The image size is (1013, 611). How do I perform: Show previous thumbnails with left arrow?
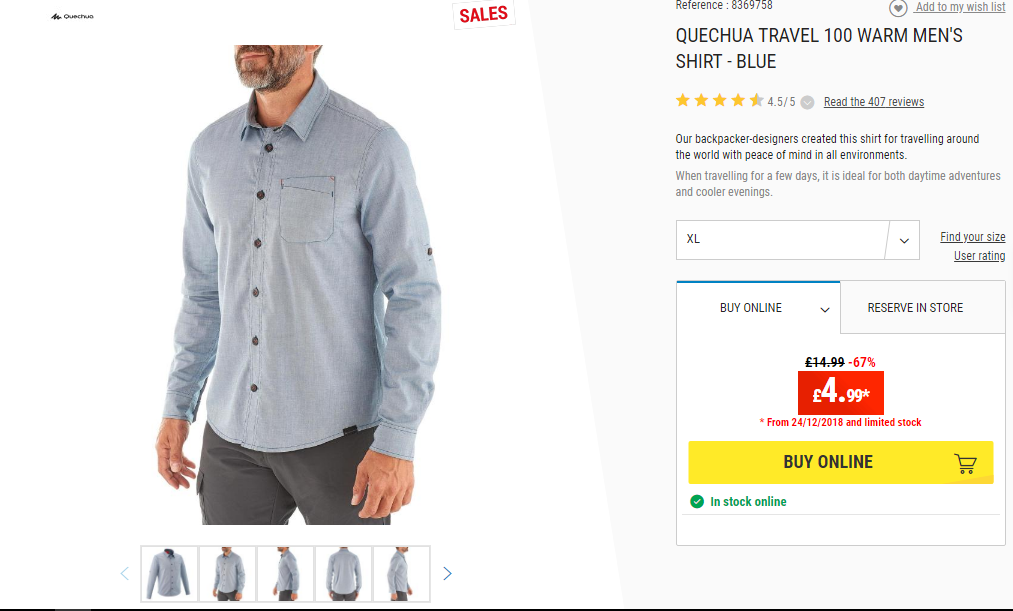(125, 574)
